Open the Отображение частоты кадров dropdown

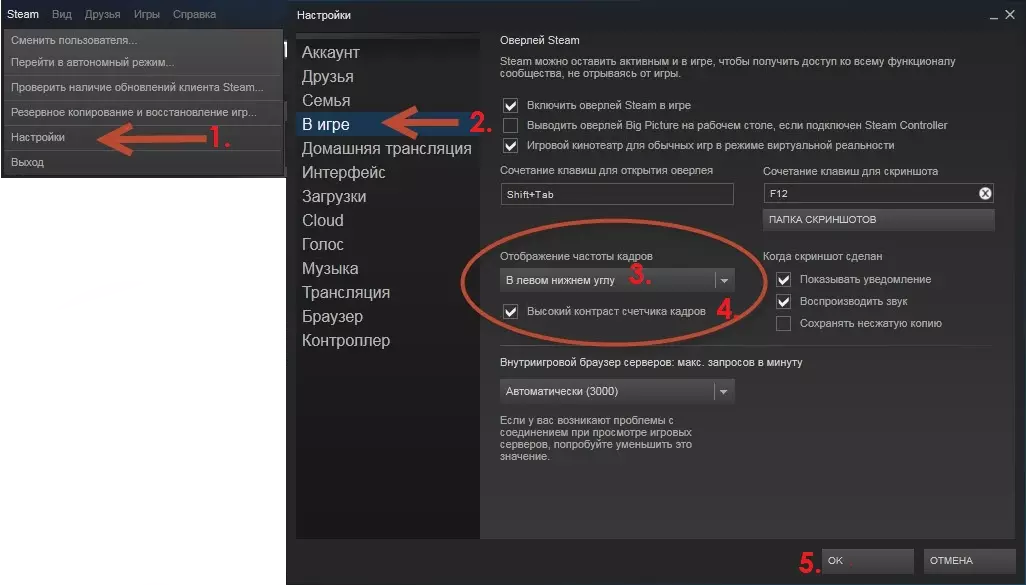point(617,280)
